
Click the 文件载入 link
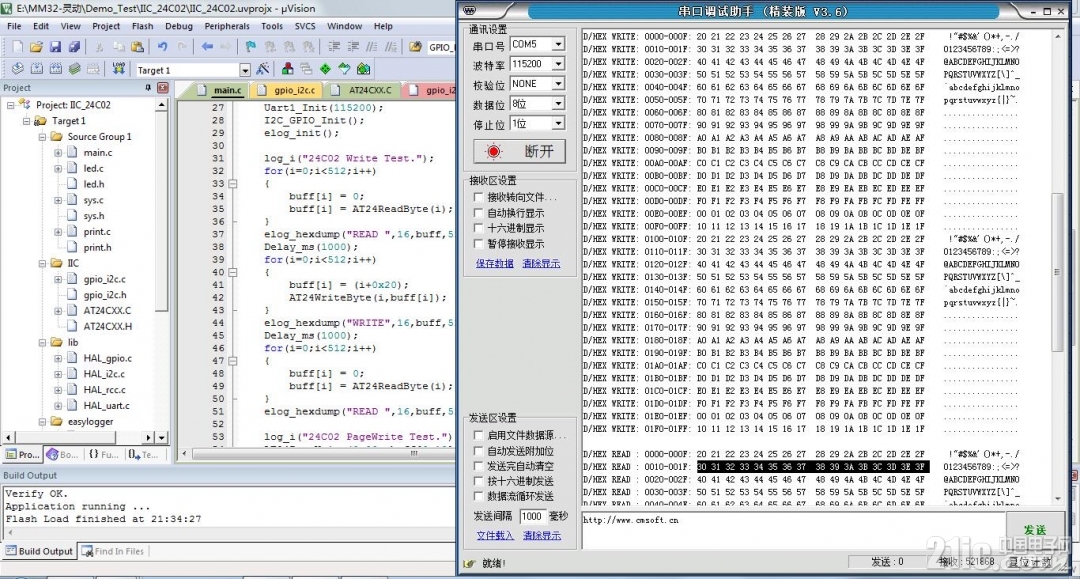tap(495, 536)
